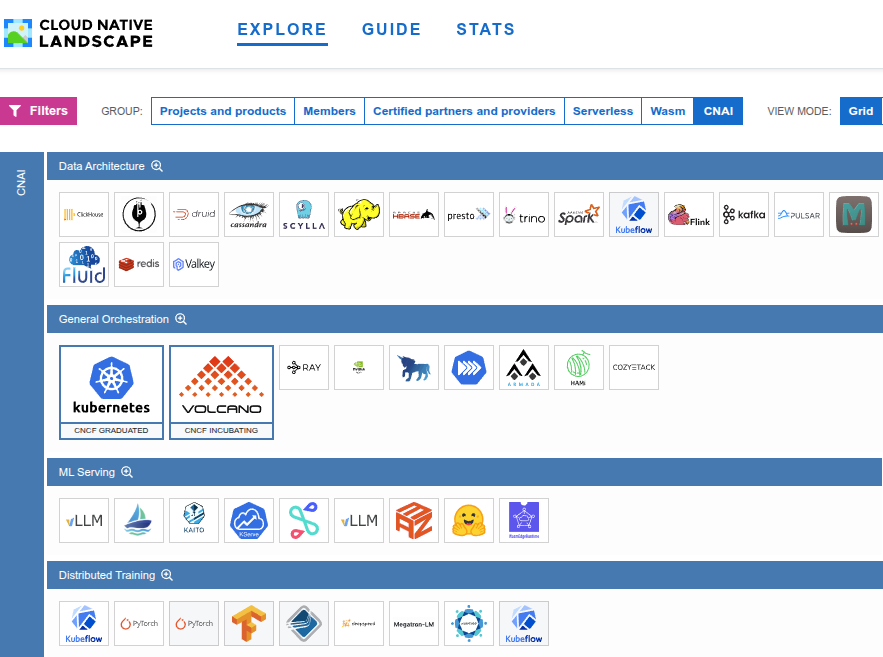Open the orange AZ cube logo card
This screenshot has height=657, width=883.
[x=414, y=521]
